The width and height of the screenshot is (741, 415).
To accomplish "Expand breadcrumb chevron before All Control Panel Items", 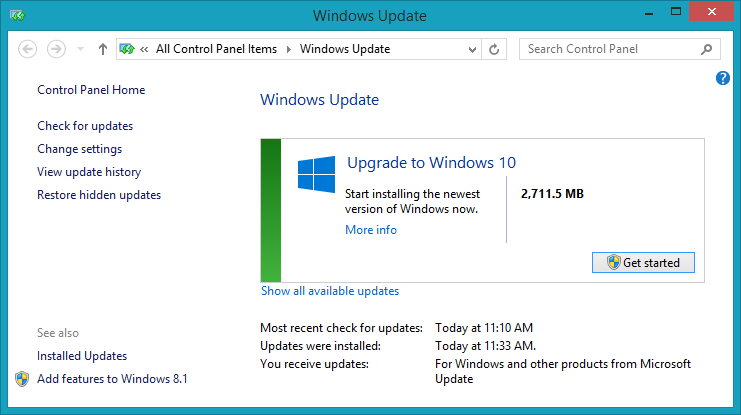I will tap(144, 49).
